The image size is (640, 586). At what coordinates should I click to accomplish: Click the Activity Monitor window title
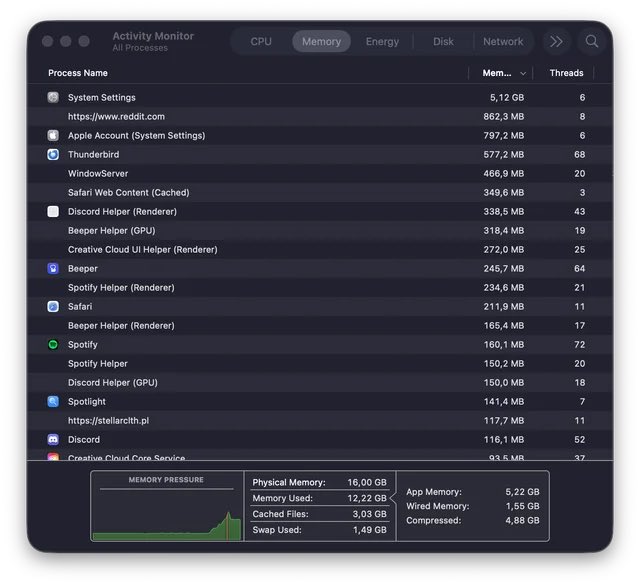click(153, 36)
